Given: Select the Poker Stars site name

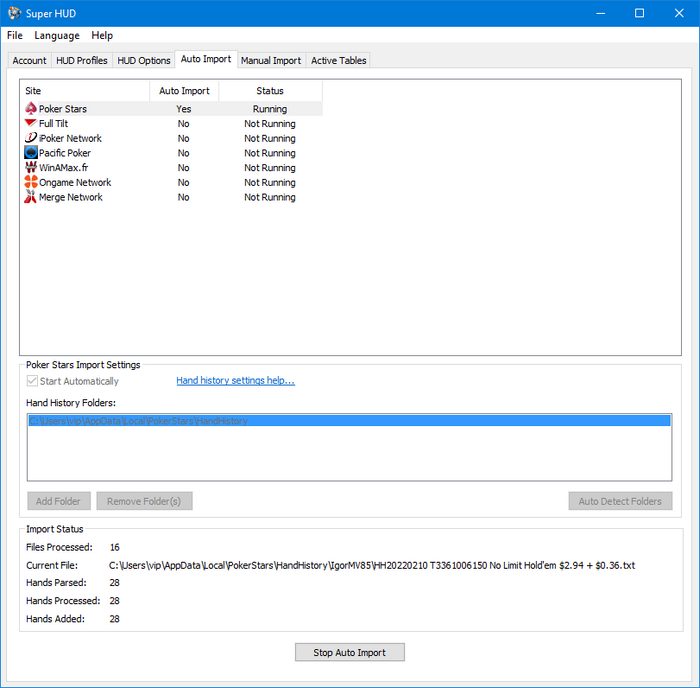Looking at the screenshot, I should tap(62, 108).
